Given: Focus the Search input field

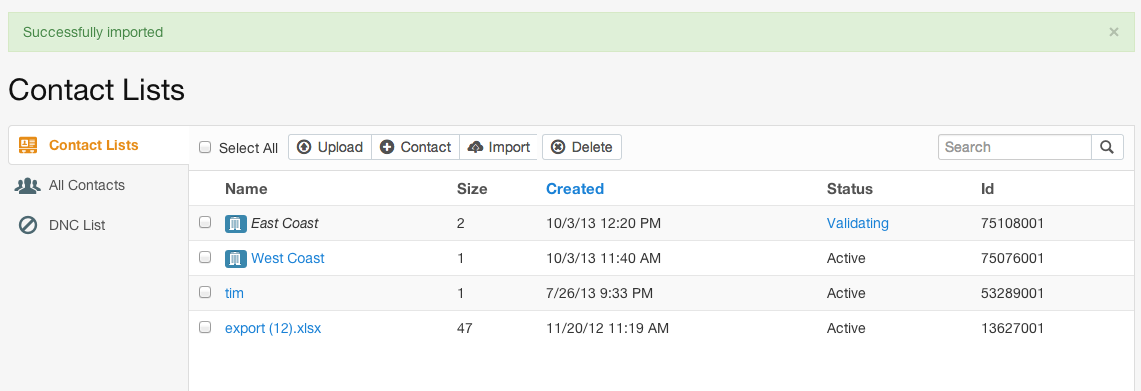Looking at the screenshot, I should (1015, 147).
